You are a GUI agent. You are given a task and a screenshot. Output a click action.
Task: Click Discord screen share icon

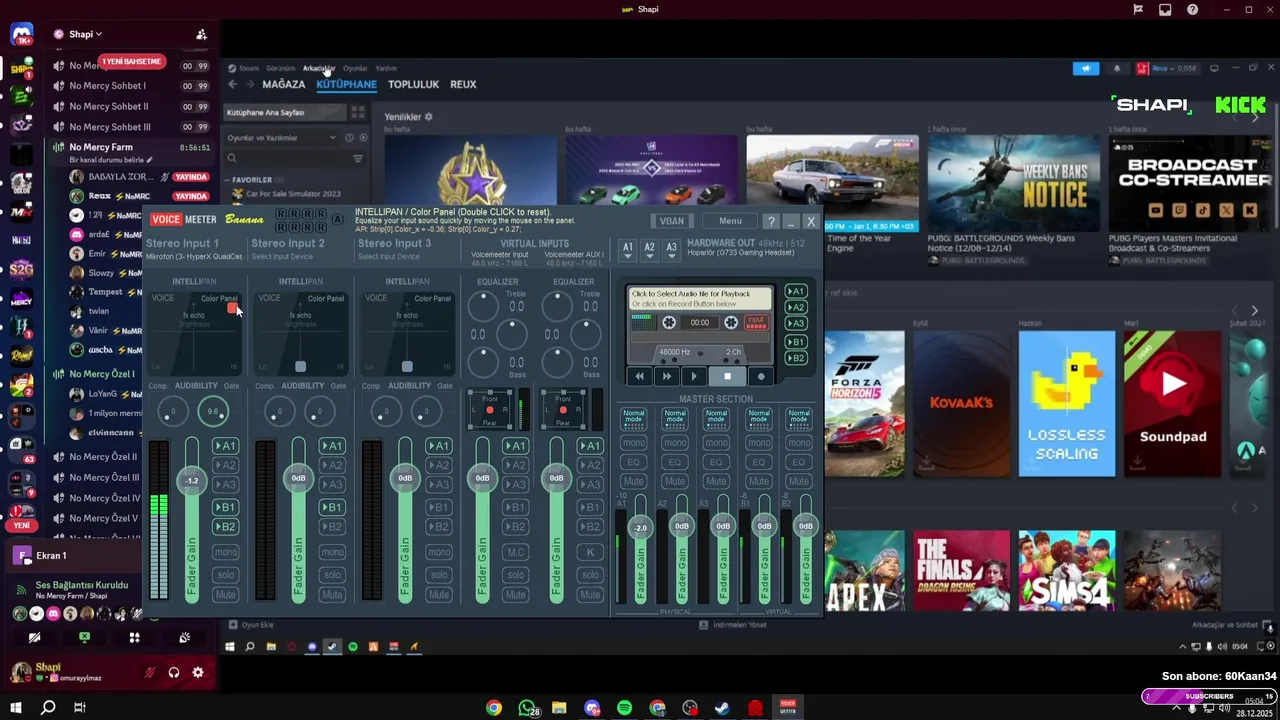(84, 637)
